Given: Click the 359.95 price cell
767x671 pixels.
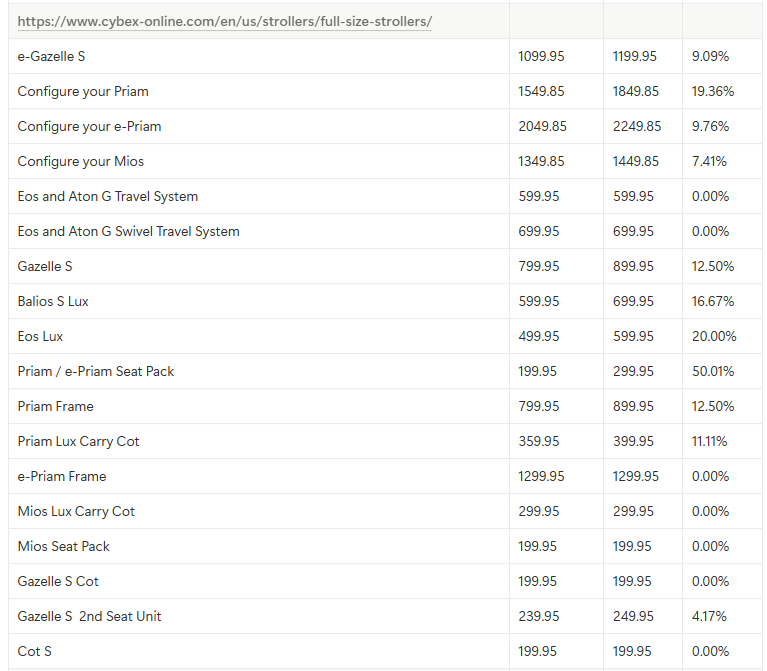Looking at the screenshot, I should click(x=556, y=441).
